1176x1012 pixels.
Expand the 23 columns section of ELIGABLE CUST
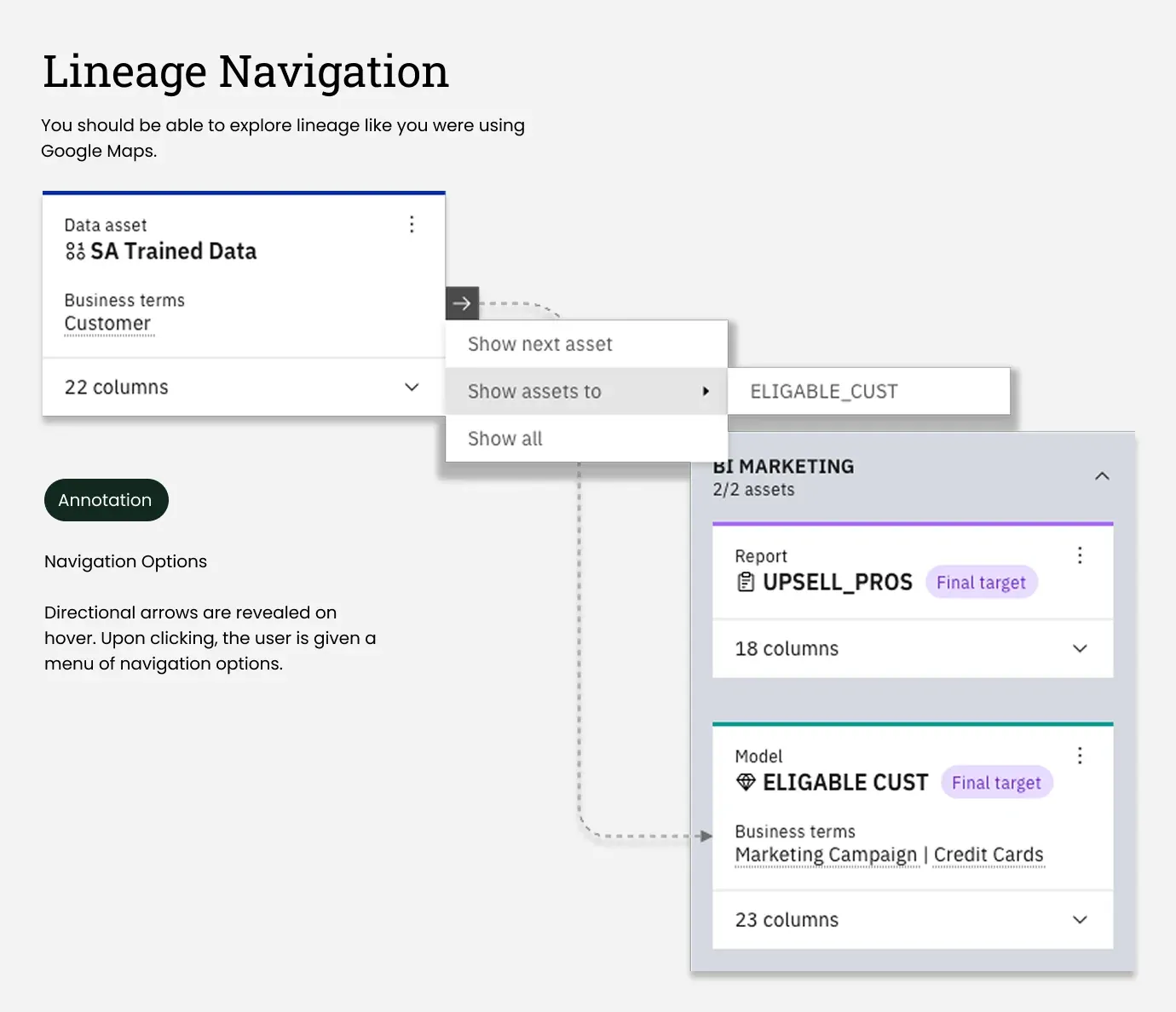point(913,920)
